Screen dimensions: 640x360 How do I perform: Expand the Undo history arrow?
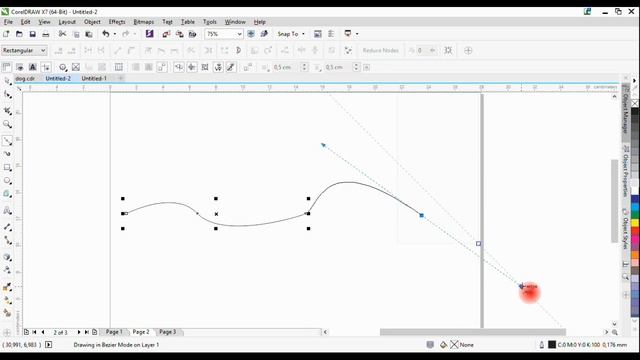(115, 34)
